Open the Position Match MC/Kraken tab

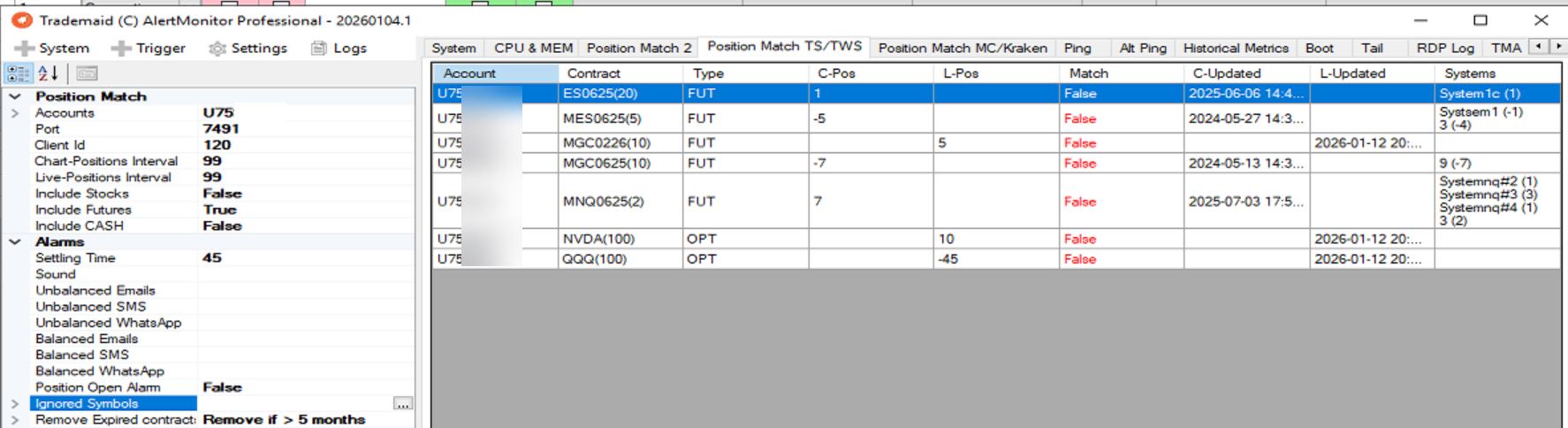(962, 49)
